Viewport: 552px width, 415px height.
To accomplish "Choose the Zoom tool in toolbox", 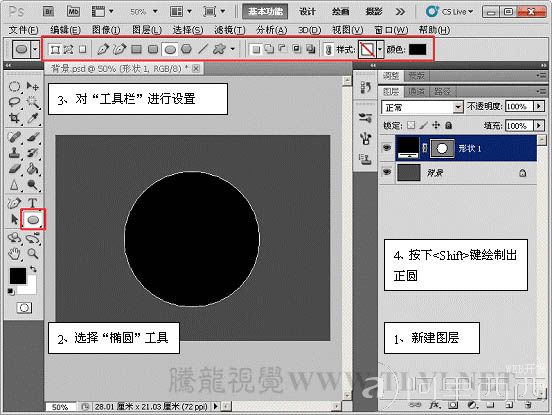I will click(33, 253).
